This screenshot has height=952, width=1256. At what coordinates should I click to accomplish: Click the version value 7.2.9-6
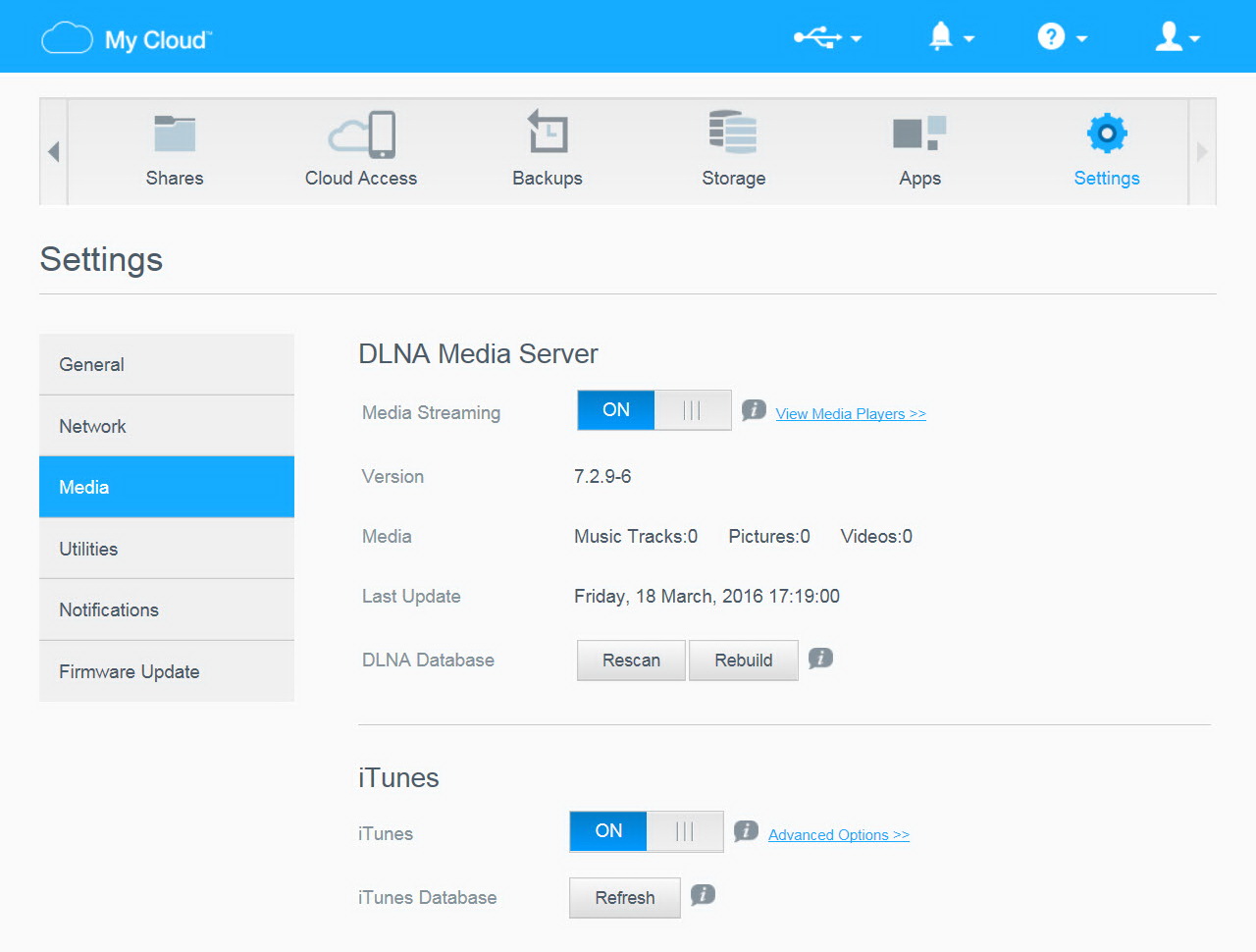click(602, 477)
